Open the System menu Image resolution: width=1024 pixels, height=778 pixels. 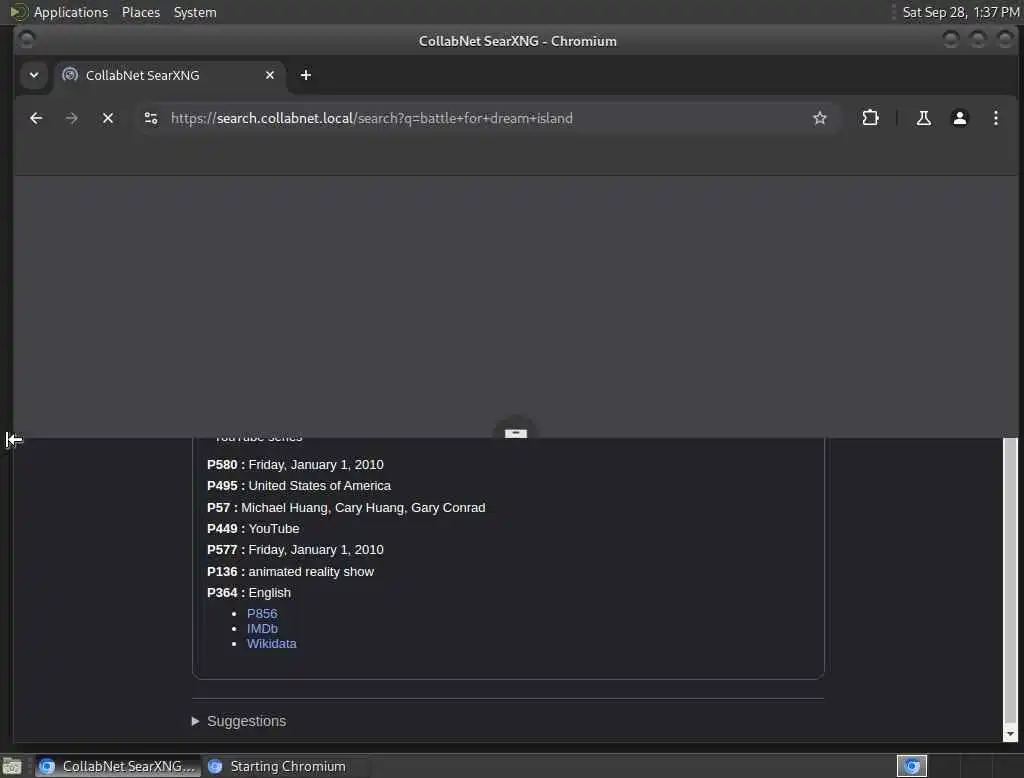[195, 12]
